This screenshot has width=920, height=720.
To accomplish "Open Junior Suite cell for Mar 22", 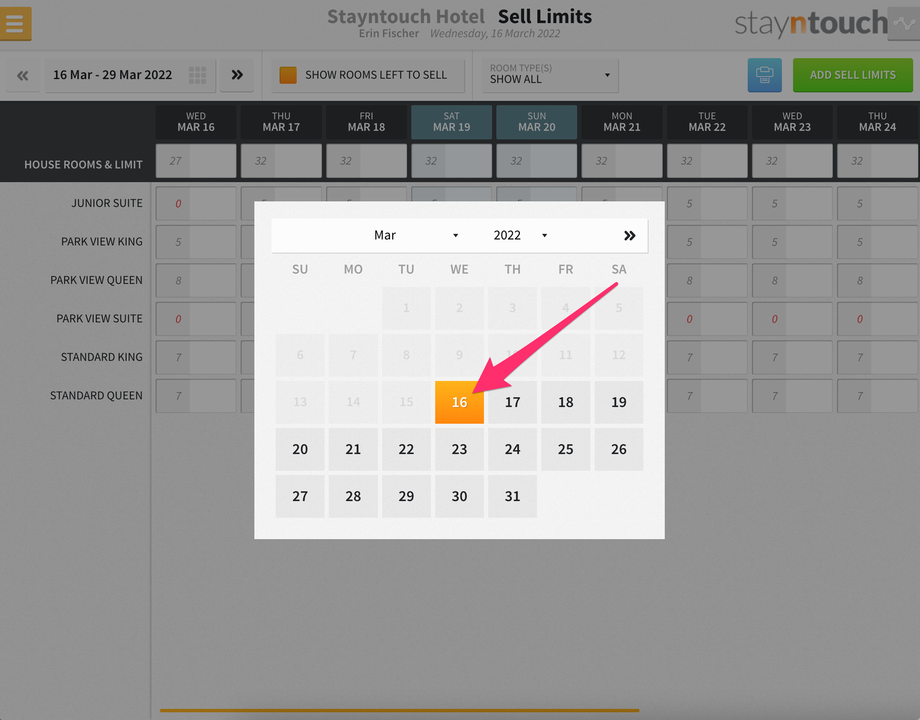I will [x=707, y=204].
